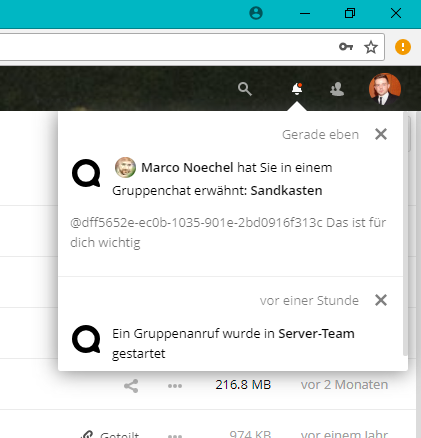This screenshot has height=438, width=421.
Task: Open the contacts icon in header
Action: point(337,89)
